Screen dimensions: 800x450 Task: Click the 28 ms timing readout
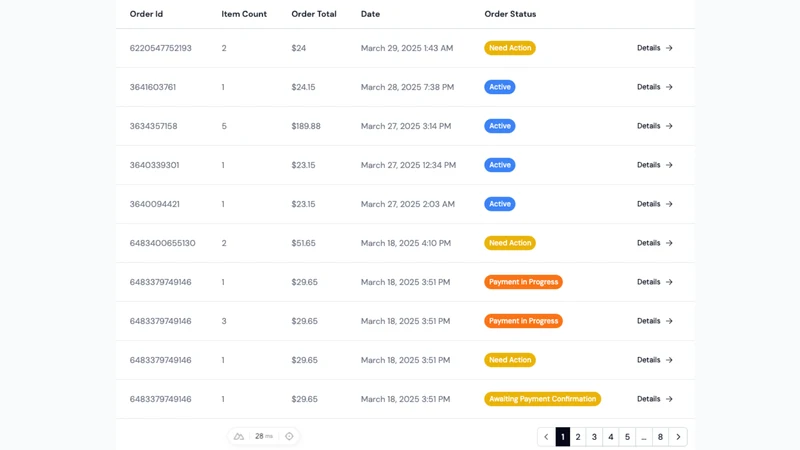(264, 436)
